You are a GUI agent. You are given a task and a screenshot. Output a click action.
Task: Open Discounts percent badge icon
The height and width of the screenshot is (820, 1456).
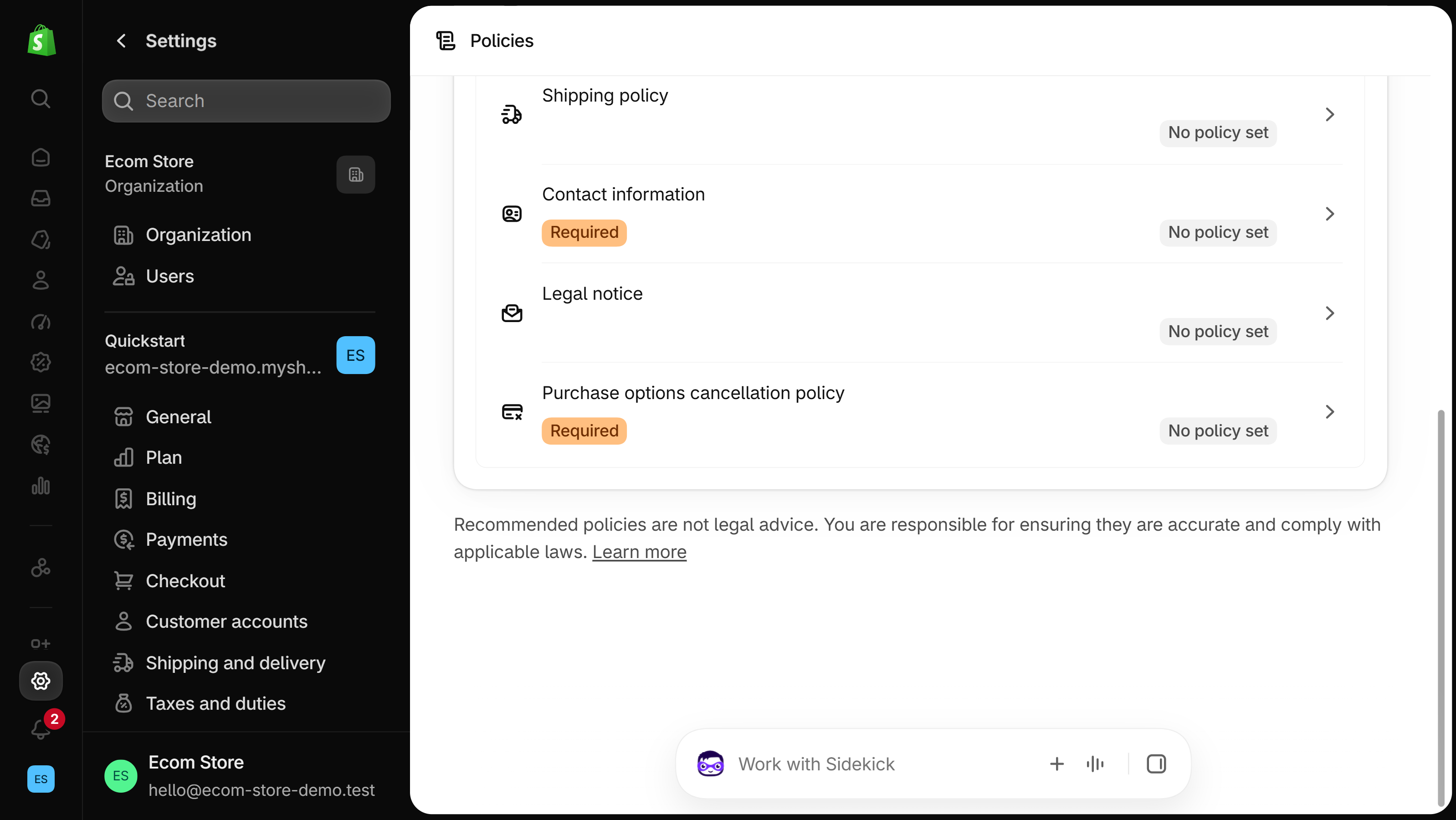41,362
